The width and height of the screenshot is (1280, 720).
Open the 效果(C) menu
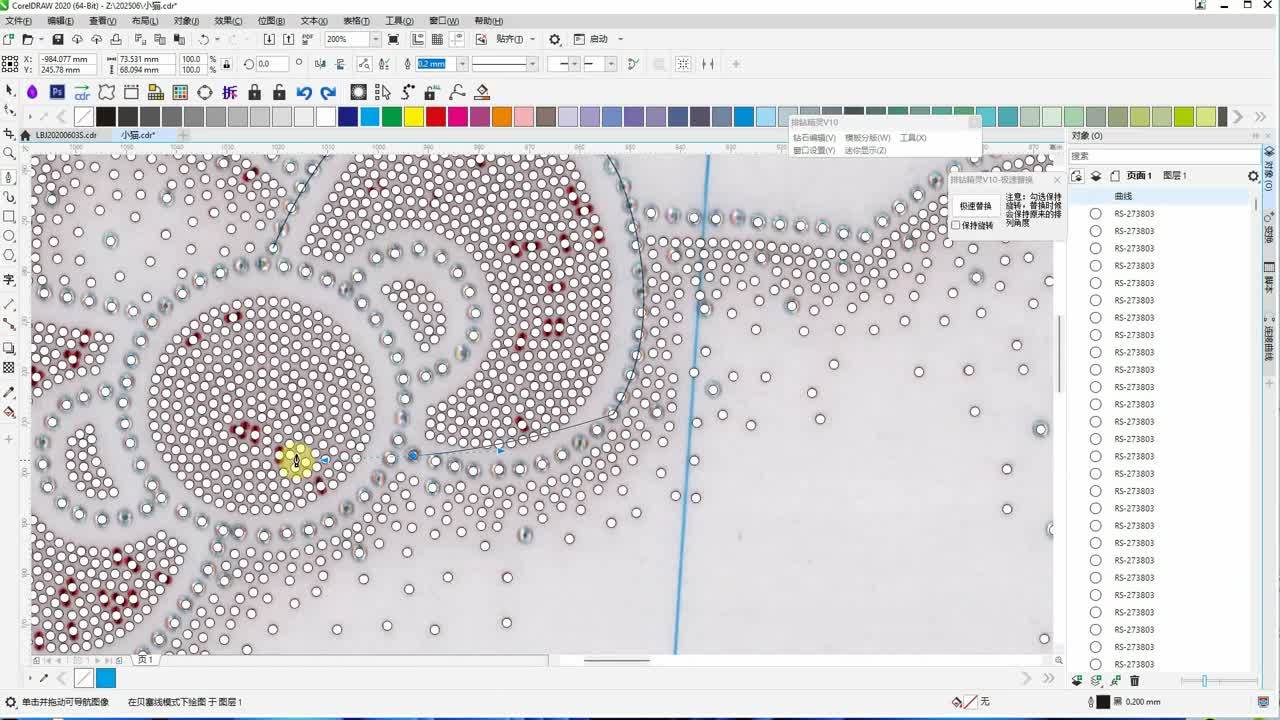(x=228, y=21)
